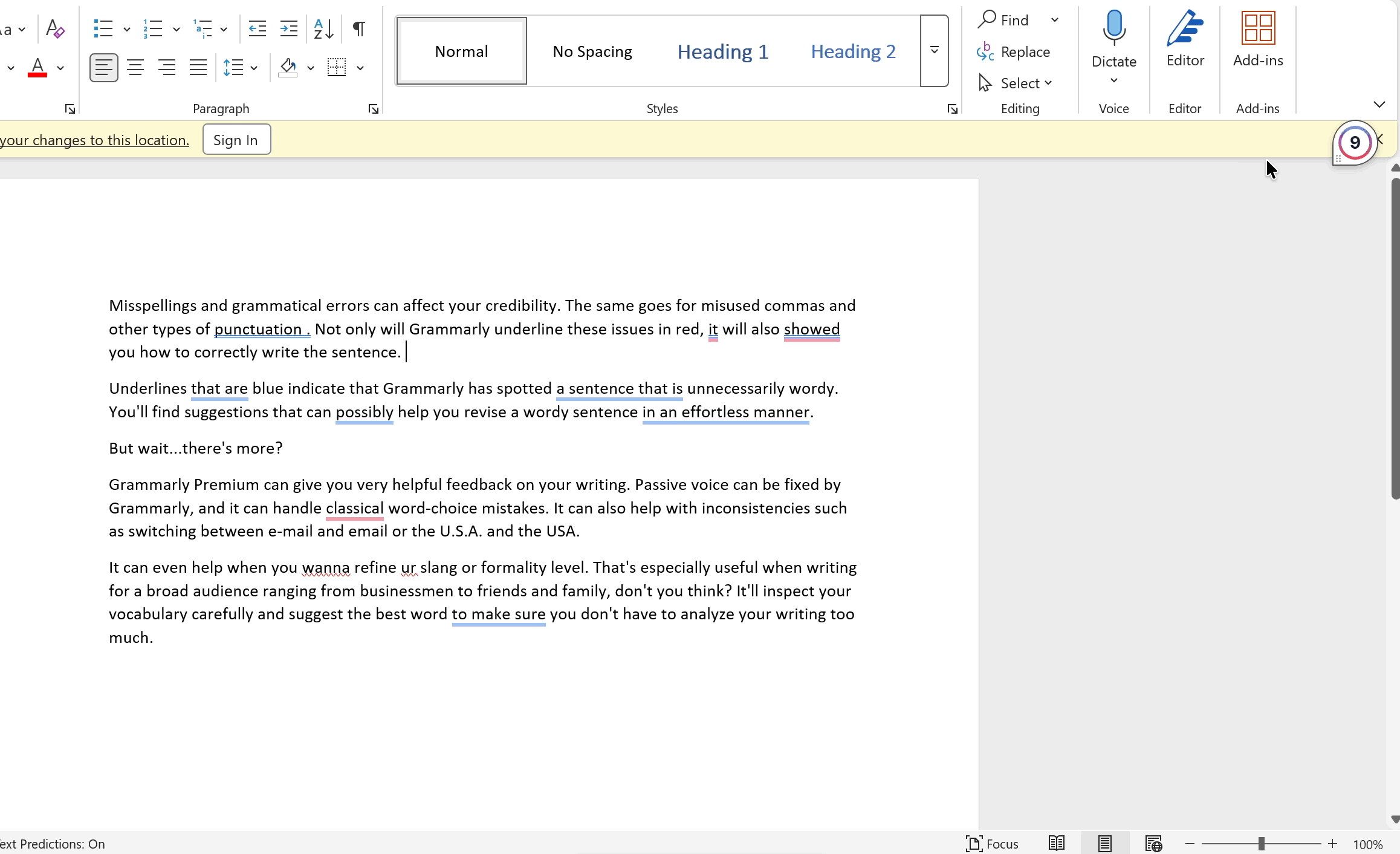Open the bullet list tool

click(103, 28)
